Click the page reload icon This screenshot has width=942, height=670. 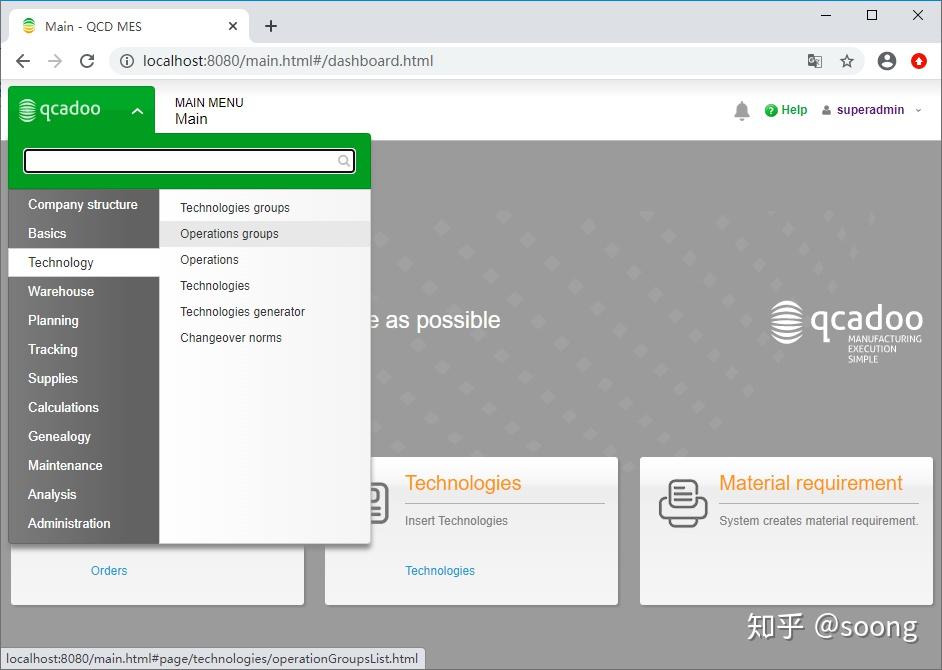tap(87, 61)
